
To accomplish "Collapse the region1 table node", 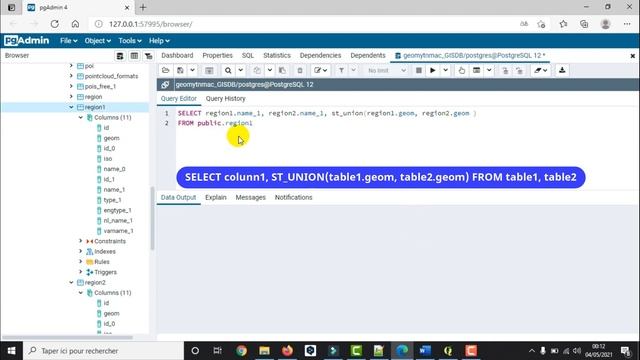I will [71, 107].
